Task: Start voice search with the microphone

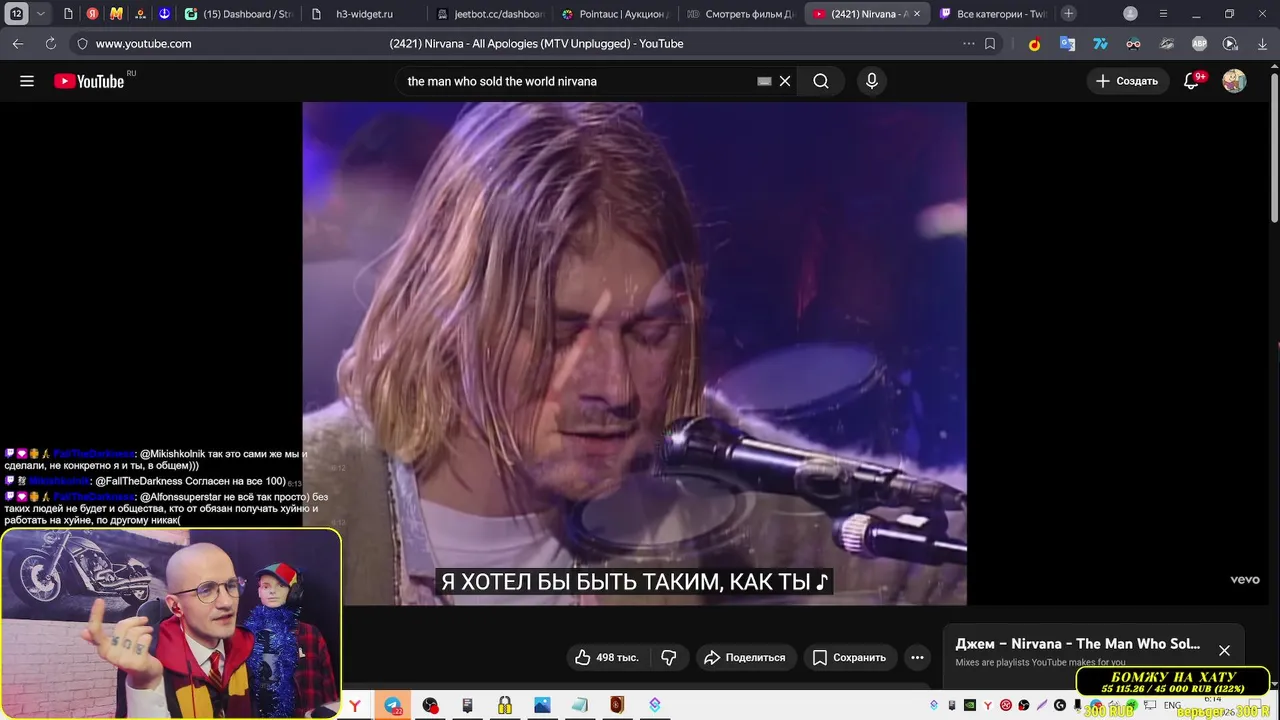Action: [x=872, y=81]
